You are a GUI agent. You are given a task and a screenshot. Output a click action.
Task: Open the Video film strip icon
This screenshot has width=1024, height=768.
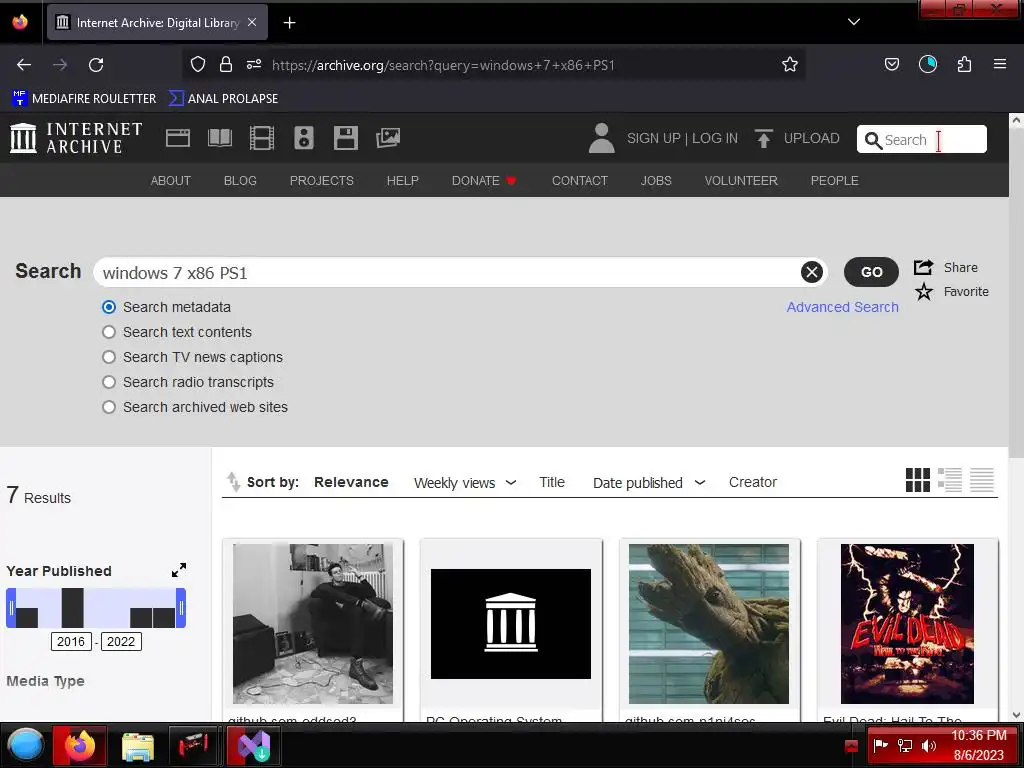[262, 138]
